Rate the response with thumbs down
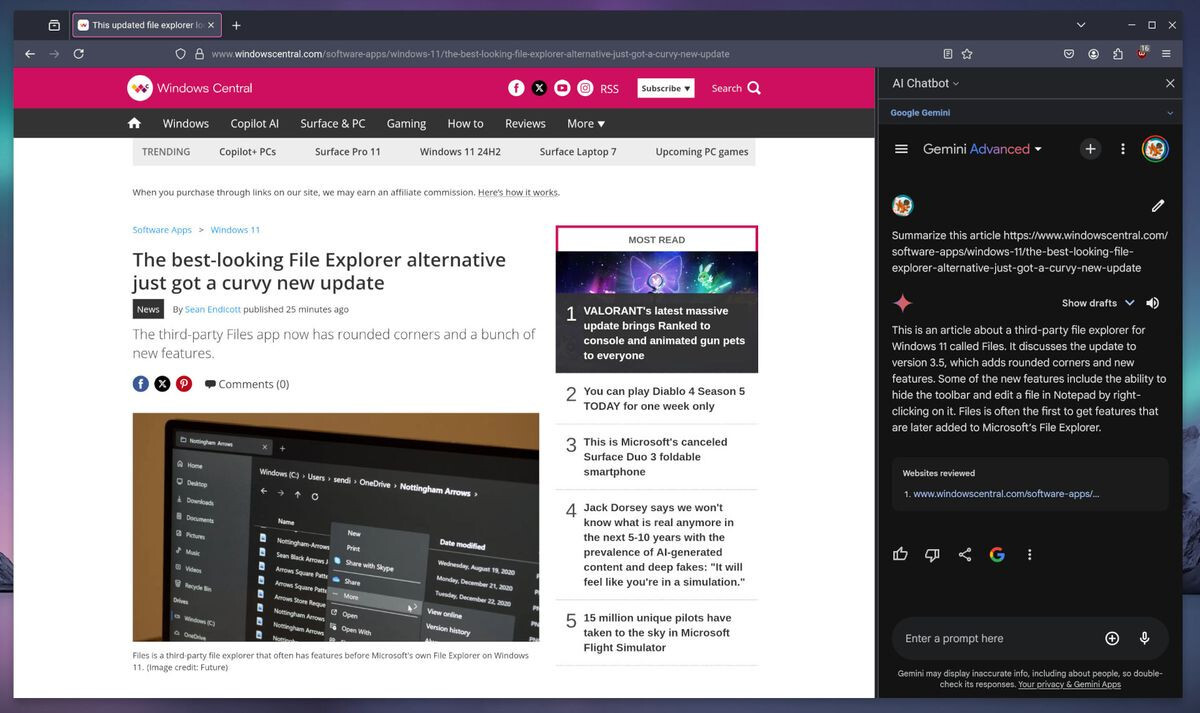Screen dimensions: 1200x713 coord(932,554)
